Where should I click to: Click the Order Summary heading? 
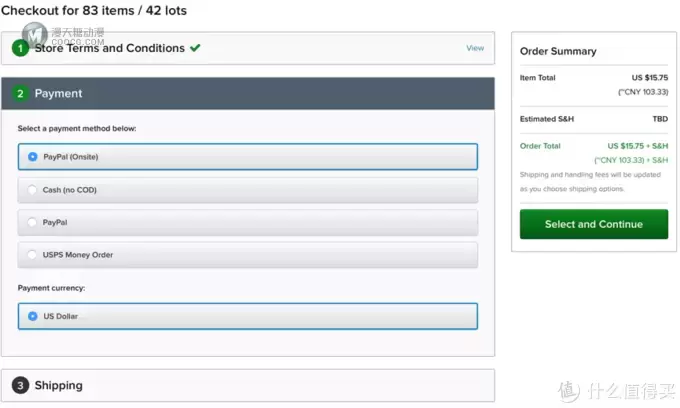(x=558, y=51)
